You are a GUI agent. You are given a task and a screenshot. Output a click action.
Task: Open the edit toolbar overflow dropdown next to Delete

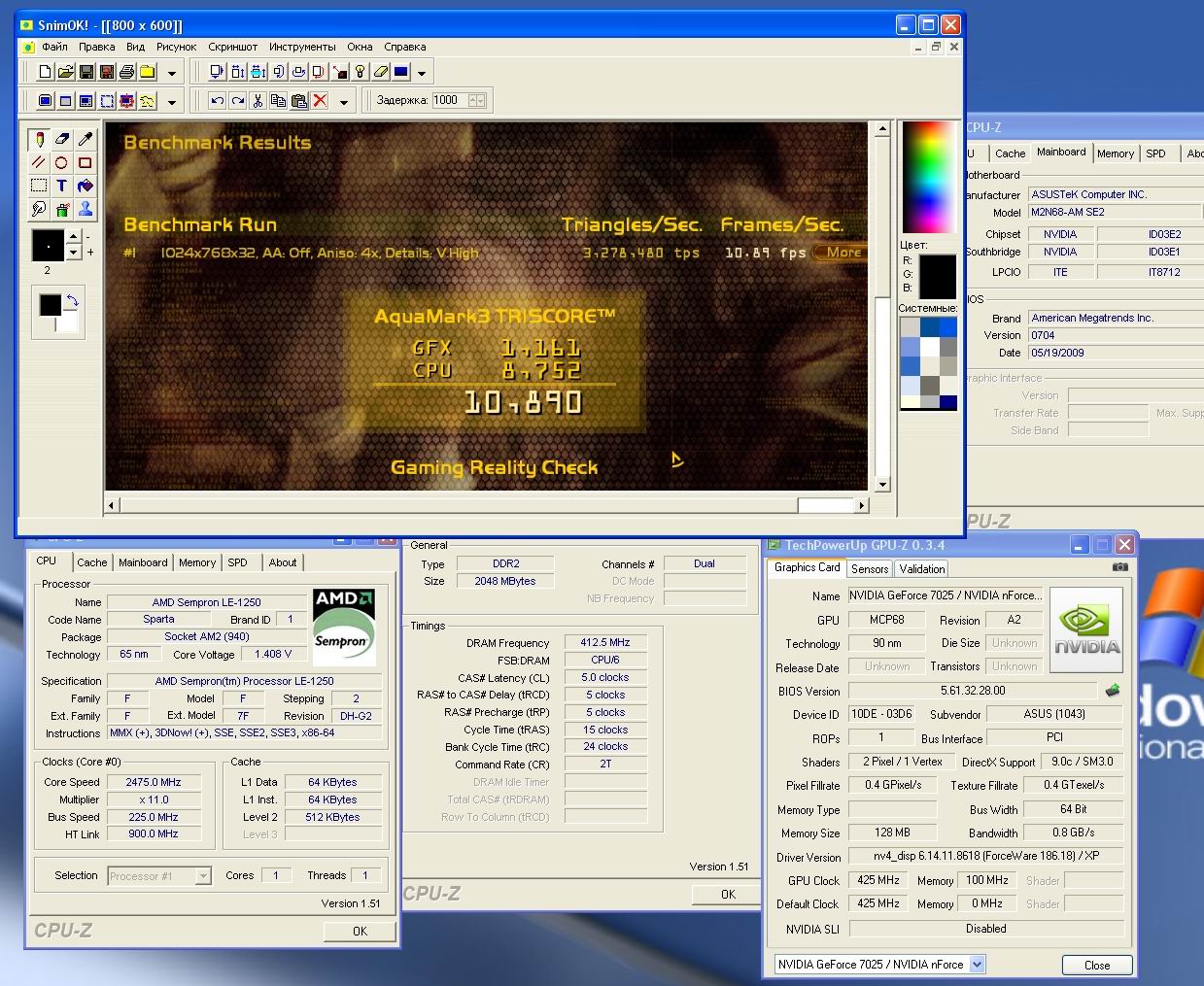[343, 101]
